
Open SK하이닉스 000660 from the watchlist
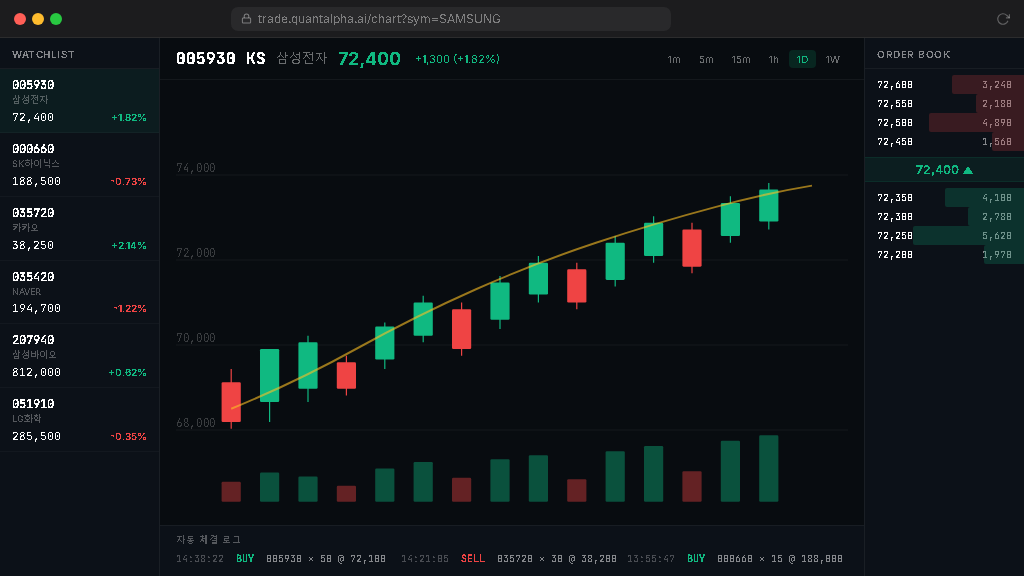click(79, 165)
